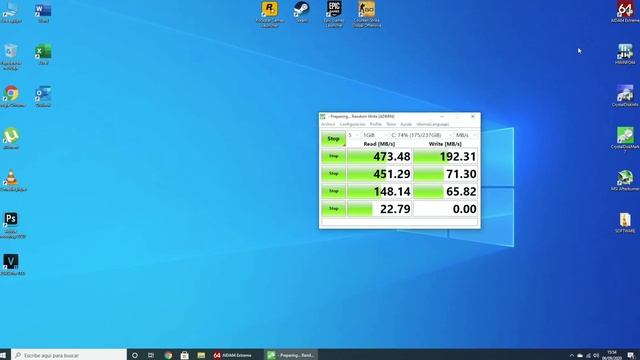Select the CrystalDiskMark 7 desktop icon
Image resolution: width=640 pixels, height=360 pixels.
[x=625, y=140]
